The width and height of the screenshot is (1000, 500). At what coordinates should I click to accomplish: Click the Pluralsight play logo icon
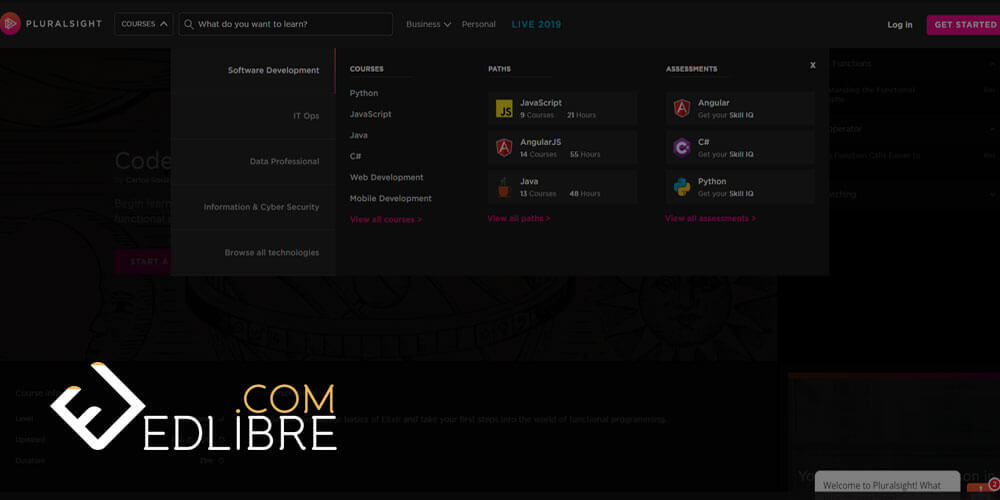9,24
